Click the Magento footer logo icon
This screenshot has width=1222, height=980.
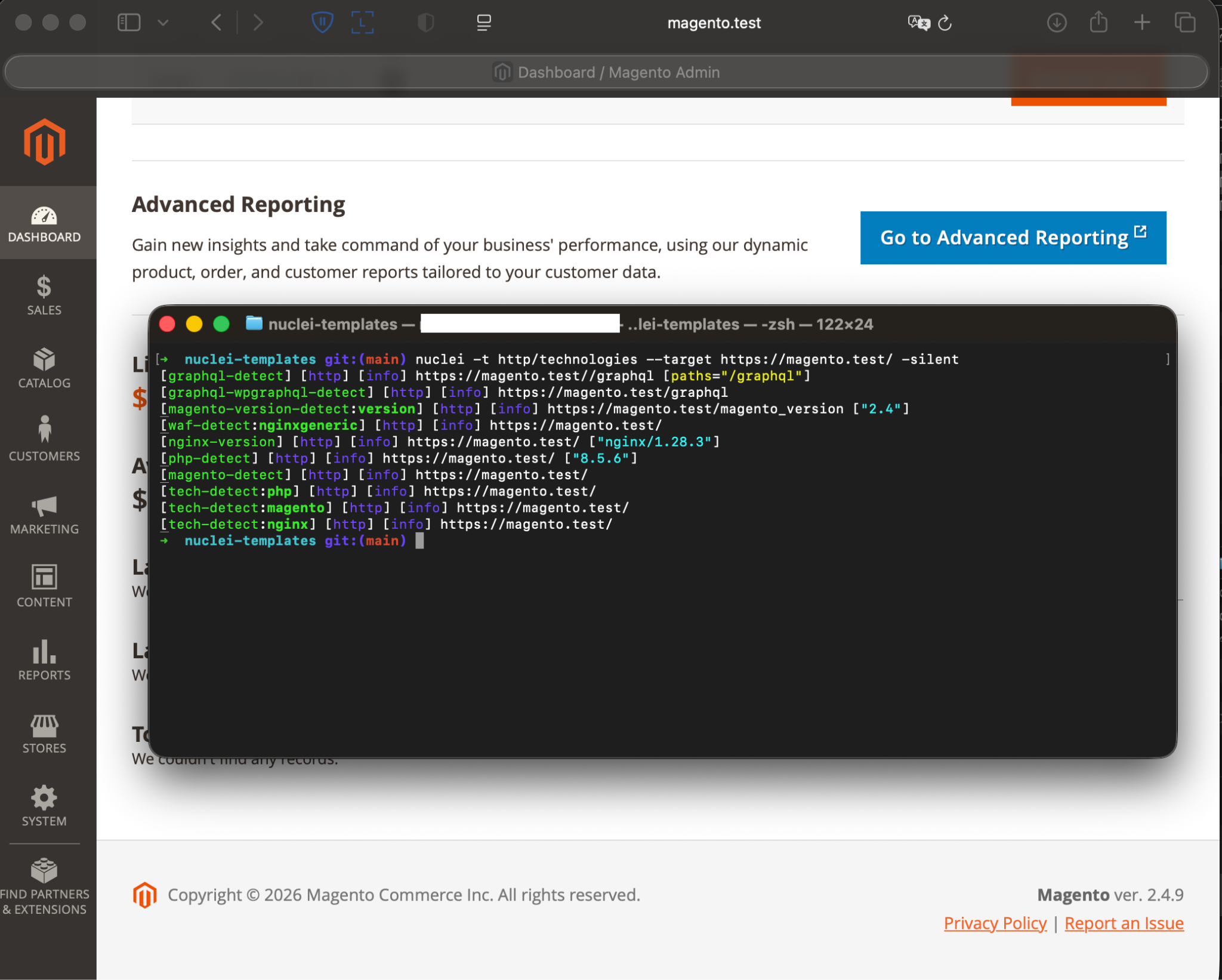tap(144, 895)
